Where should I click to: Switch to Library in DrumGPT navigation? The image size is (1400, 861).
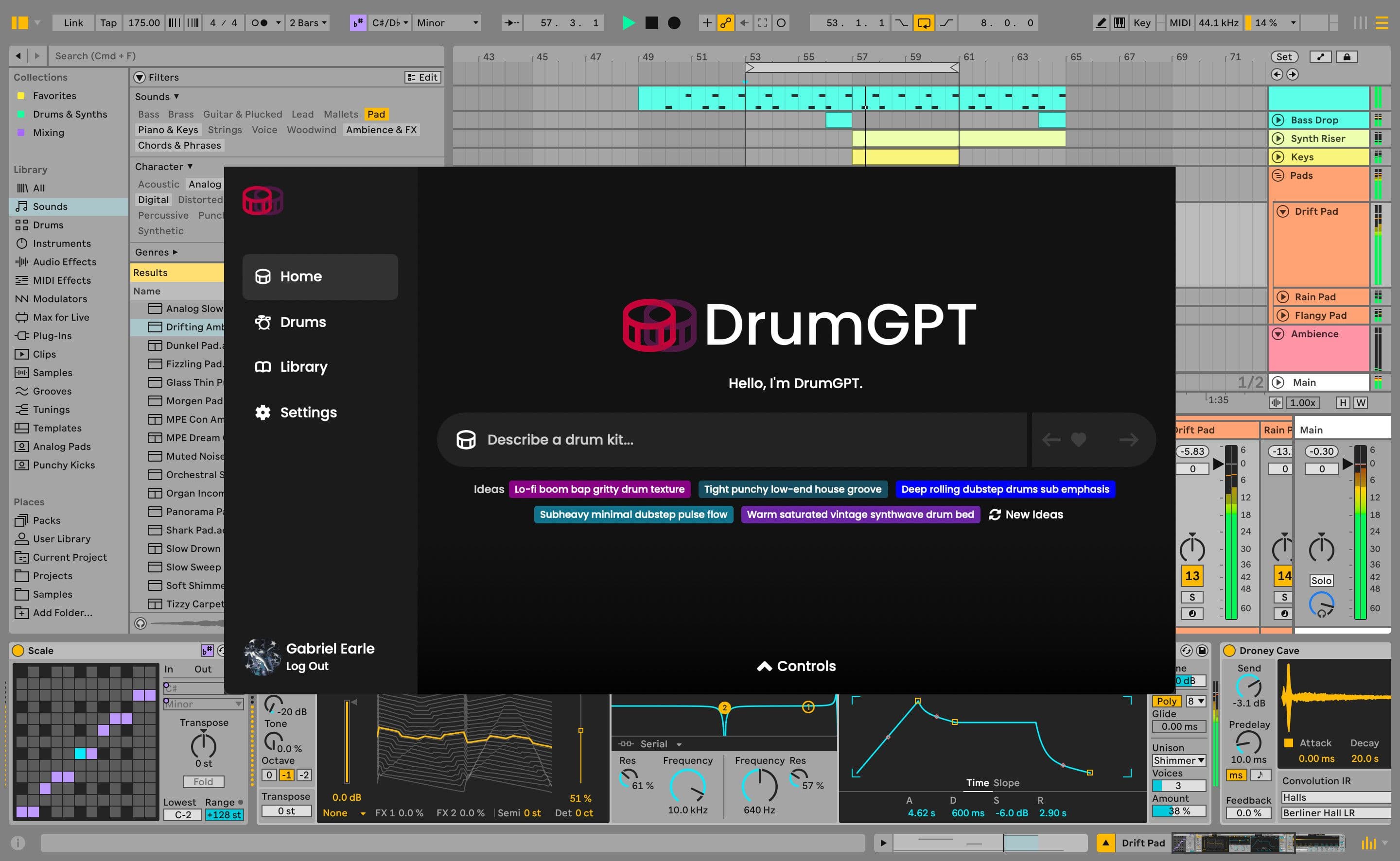click(x=303, y=367)
